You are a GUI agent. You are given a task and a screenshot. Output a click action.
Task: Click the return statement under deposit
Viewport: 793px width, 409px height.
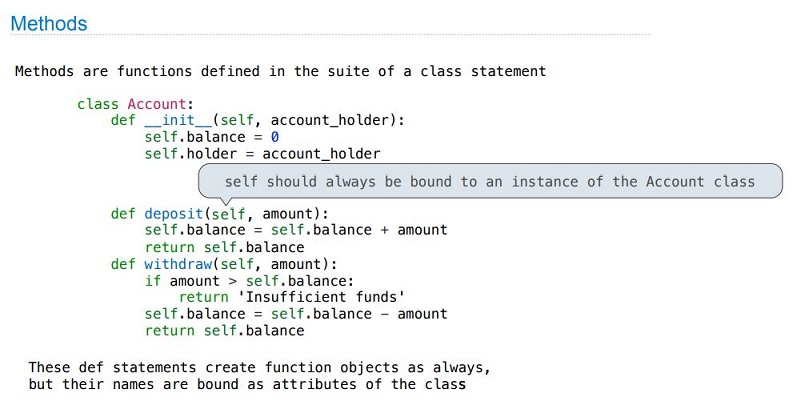[225, 247]
